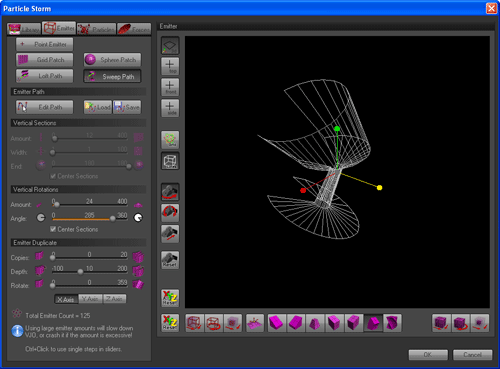Load an emitter path
Image resolution: width=500 pixels, height=369 pixels.
pyautogui.click(x=98, y=107)
